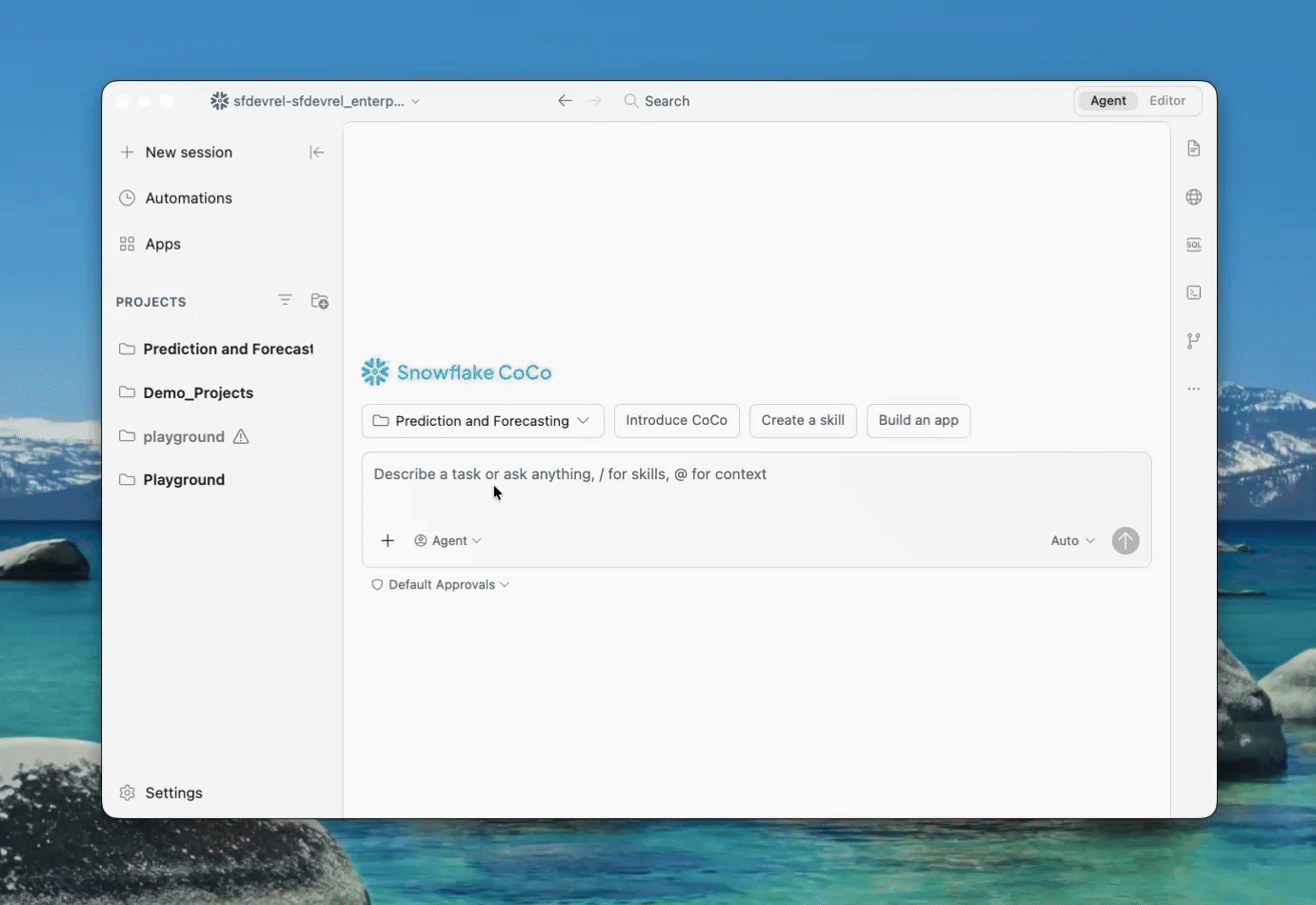Click Introduce CoCo suggestion
1316x905 pixels.
[677, 421]
